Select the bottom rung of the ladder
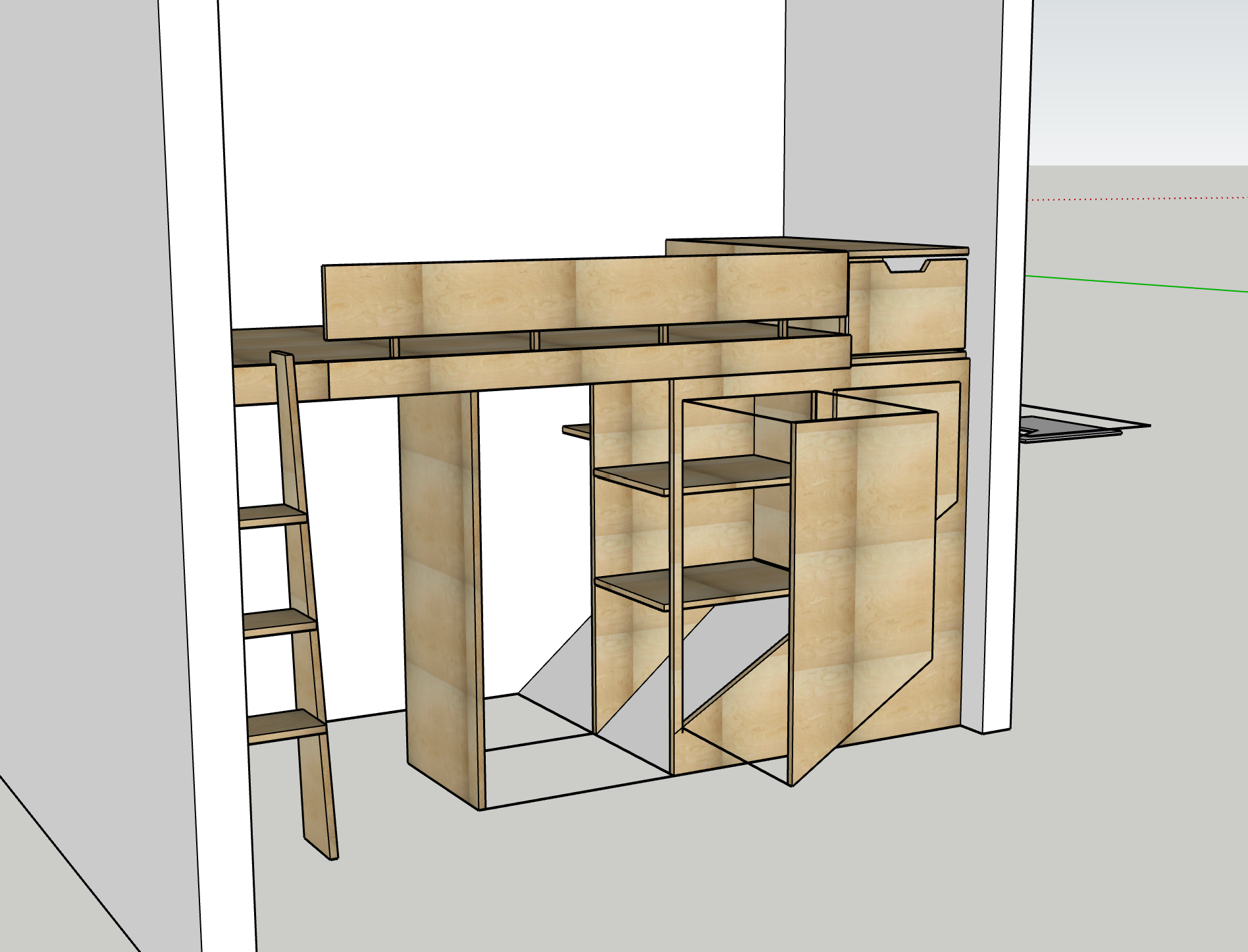Screen dimensions: 1248x952 coord(286,726)
